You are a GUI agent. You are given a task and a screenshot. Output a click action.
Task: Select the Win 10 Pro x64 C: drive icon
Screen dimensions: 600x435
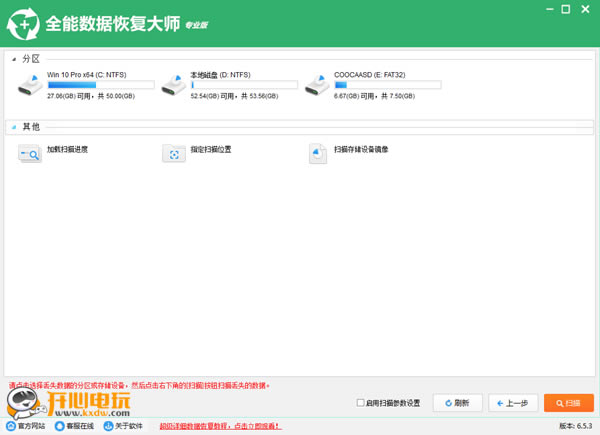tap(31, 86)
